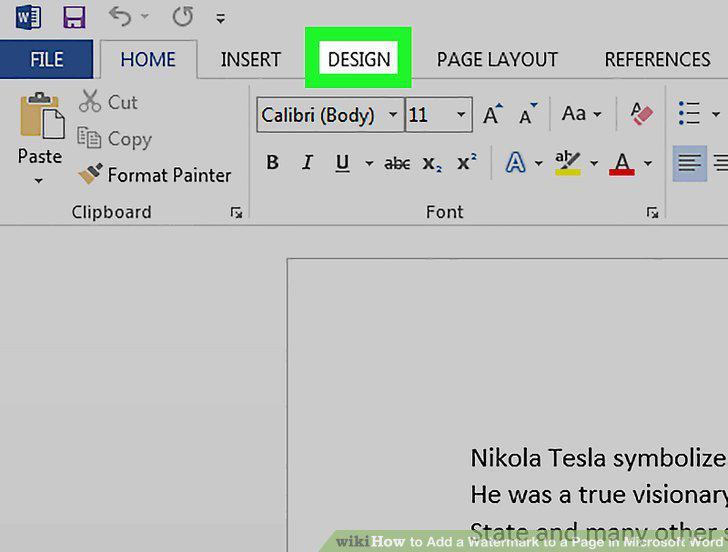Open bullet library dropdown arrow
Screen dimensions: 728x552
[x=716, y=114]
